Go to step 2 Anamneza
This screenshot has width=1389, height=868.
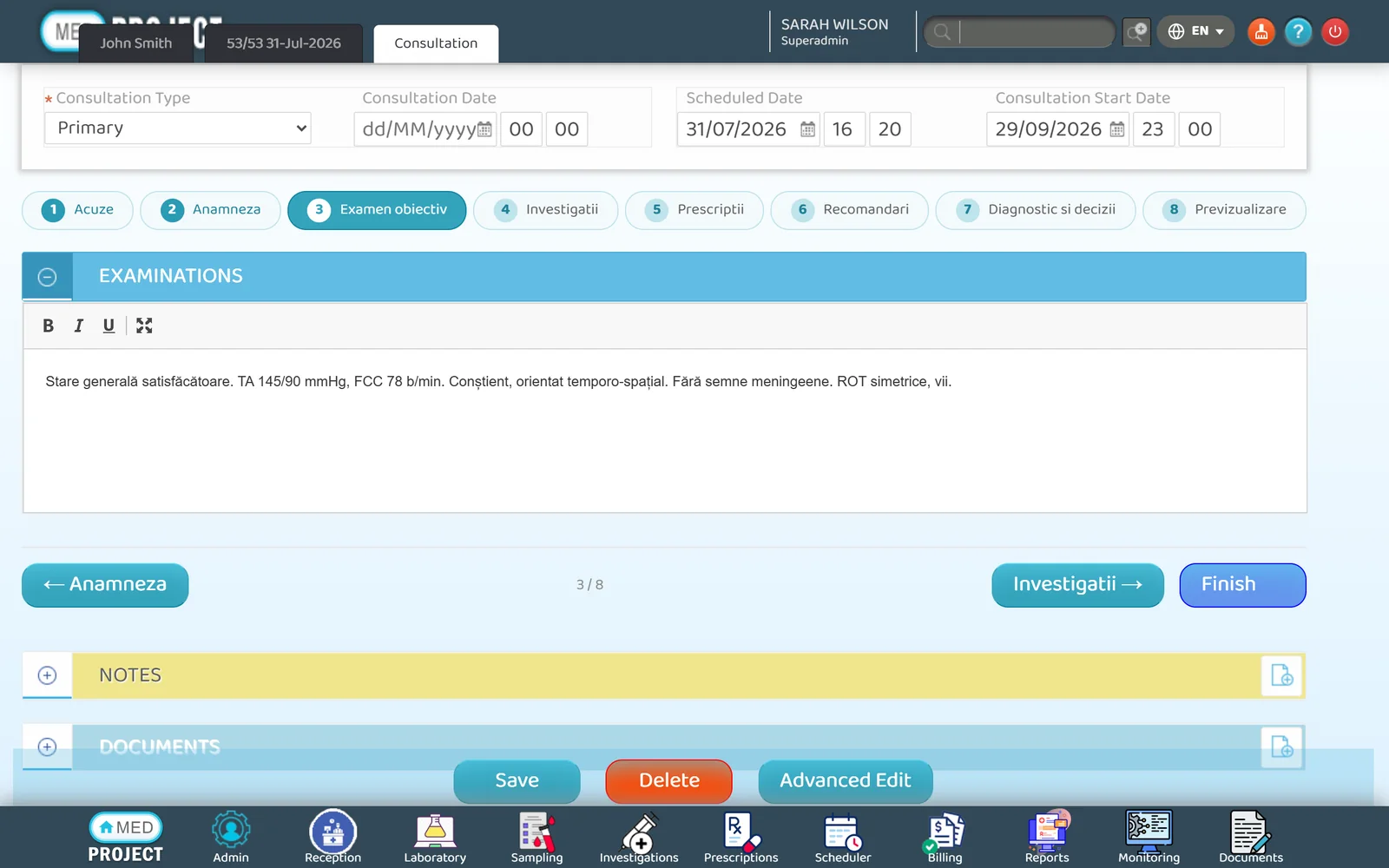click(210, 210)
